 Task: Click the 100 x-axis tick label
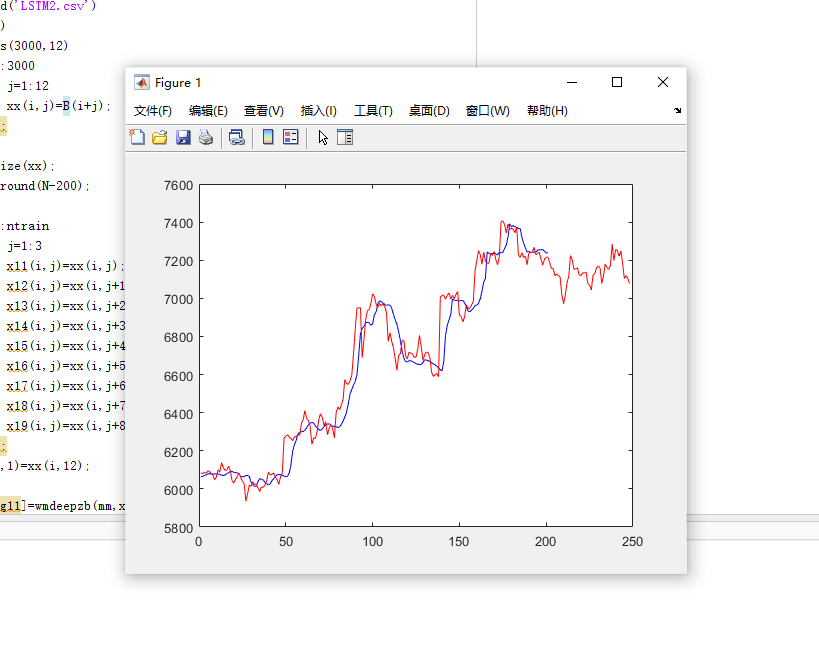(x=372, y=541)
